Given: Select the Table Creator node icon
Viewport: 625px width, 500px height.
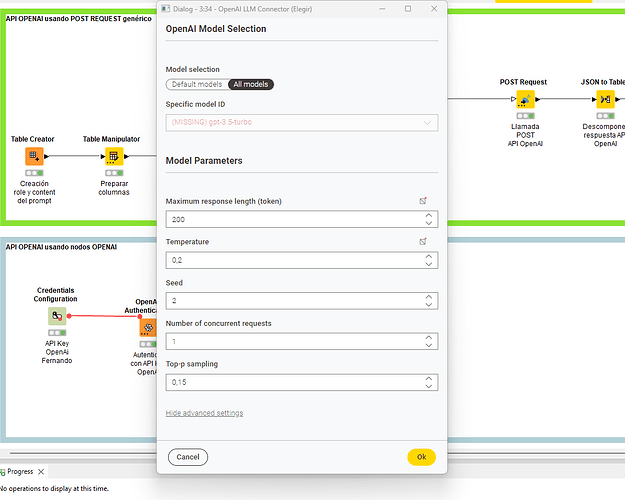Looking at the screenshot, I should tap(34, 156).
